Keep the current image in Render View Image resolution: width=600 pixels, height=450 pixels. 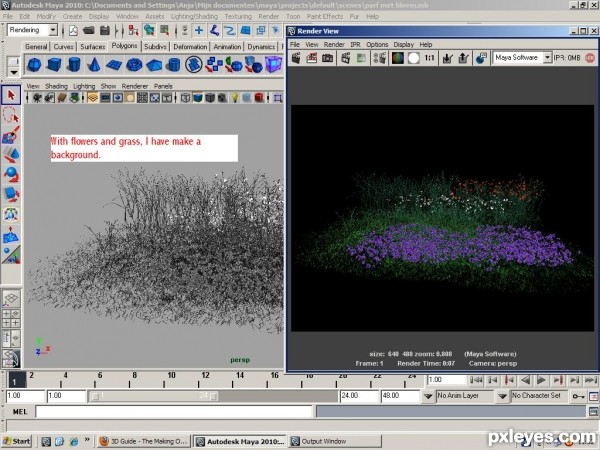pos(447,58)
